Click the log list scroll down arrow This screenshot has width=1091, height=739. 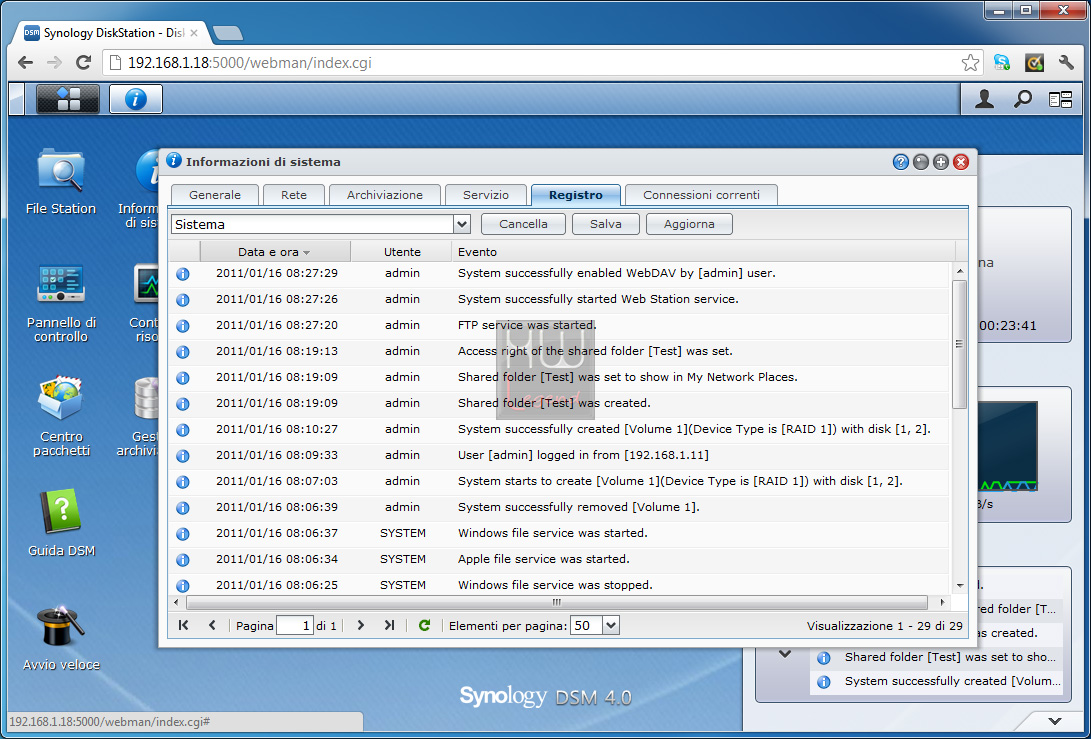point(960,586)
